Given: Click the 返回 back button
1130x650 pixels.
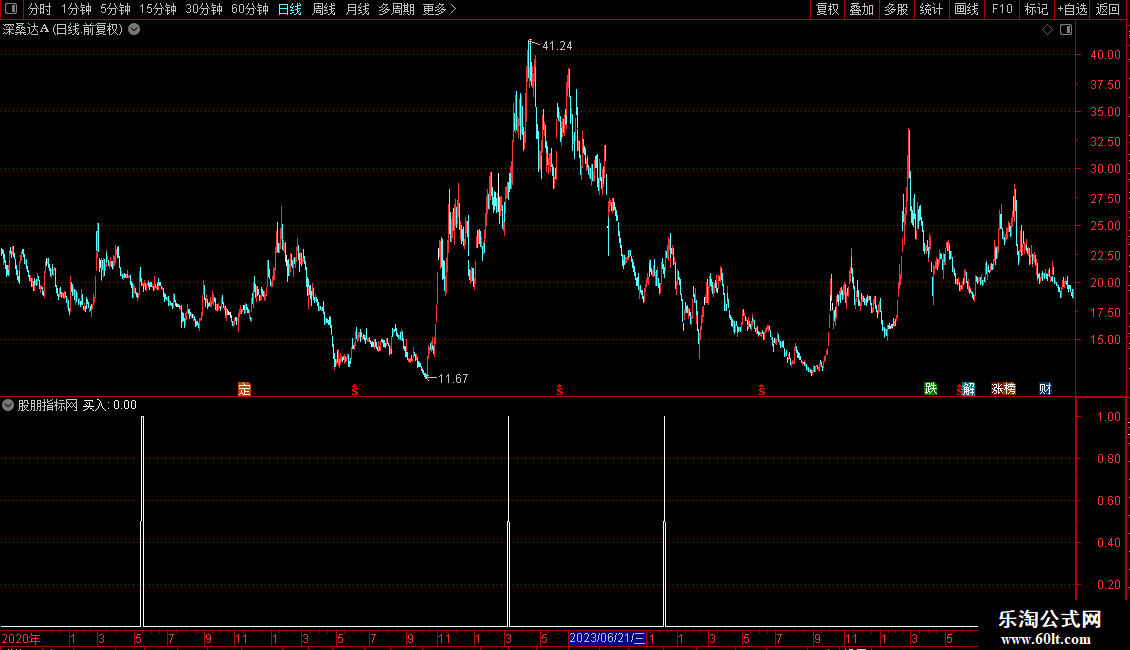Looking at the screenshot, I should click(x=1108, y=9).
